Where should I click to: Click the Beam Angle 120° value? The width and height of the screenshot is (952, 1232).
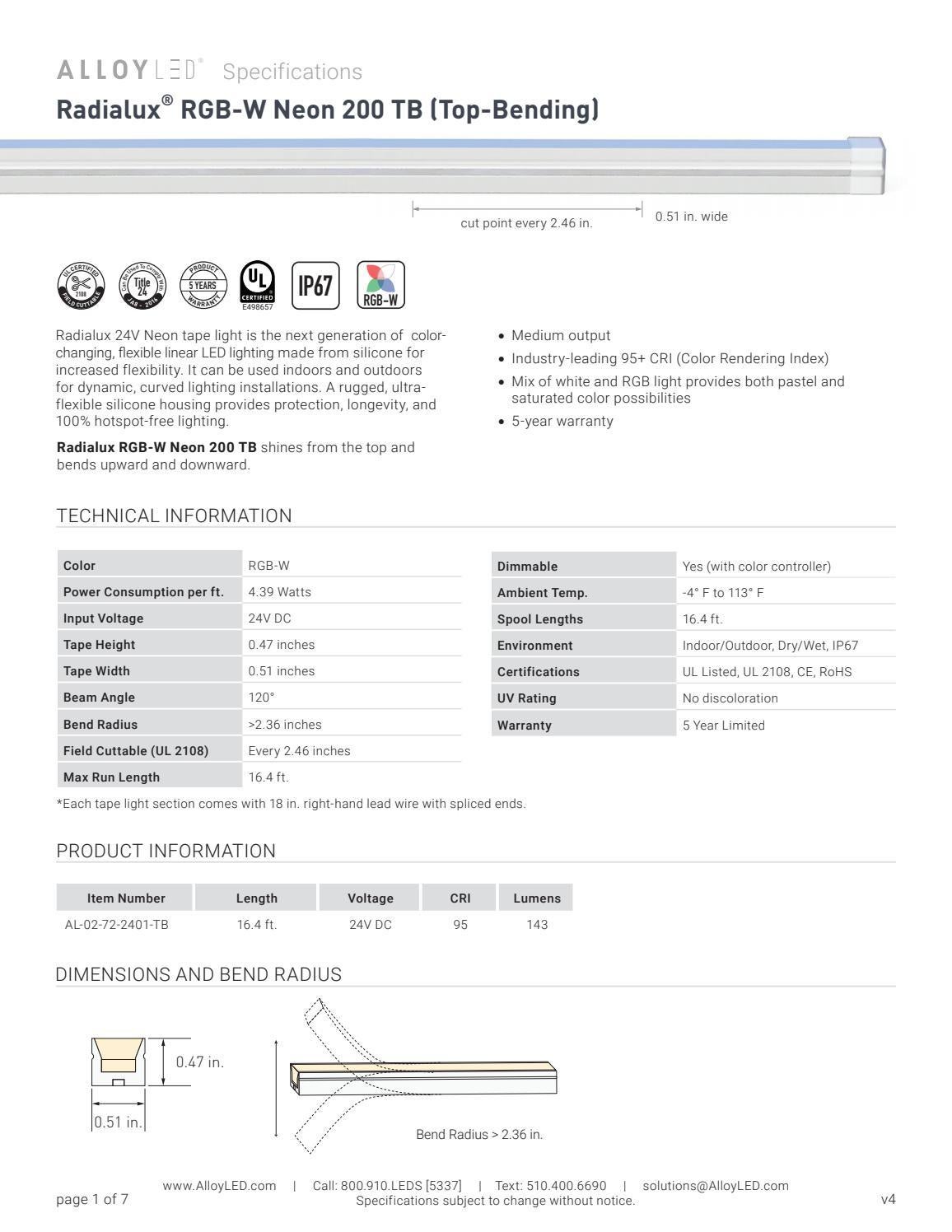(261, 698)
